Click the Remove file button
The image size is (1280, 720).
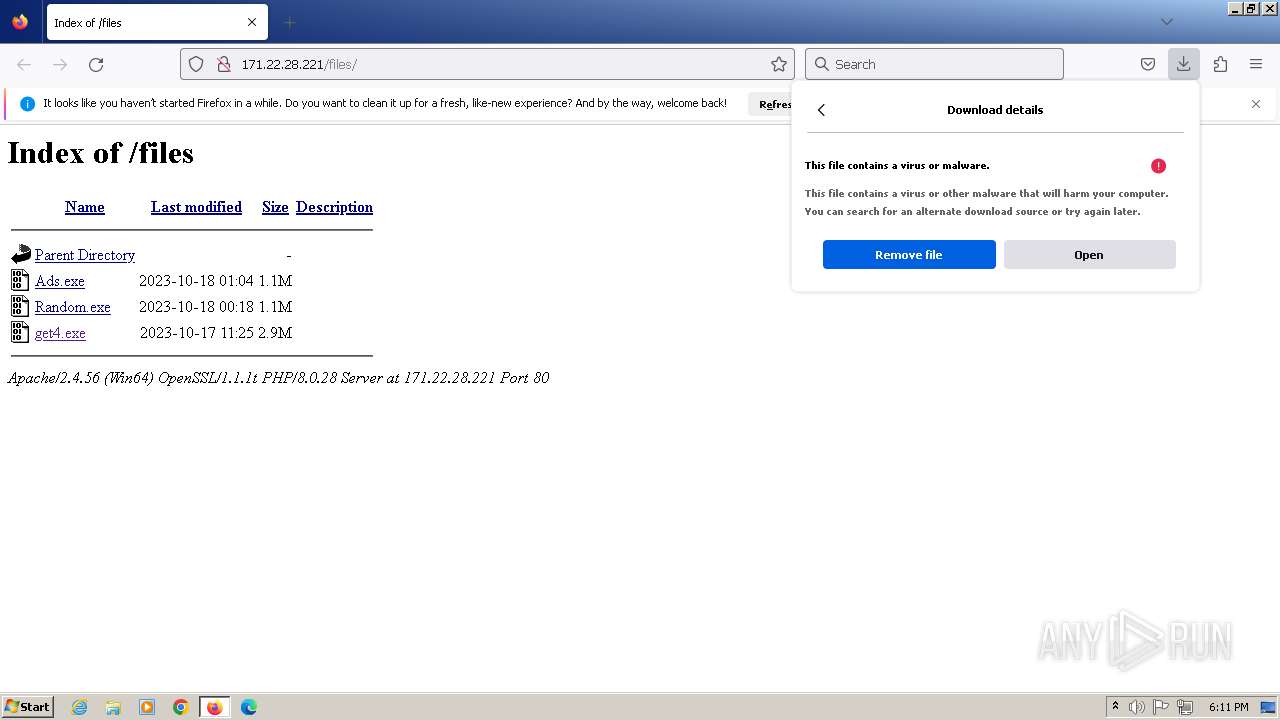click(909, 255)
